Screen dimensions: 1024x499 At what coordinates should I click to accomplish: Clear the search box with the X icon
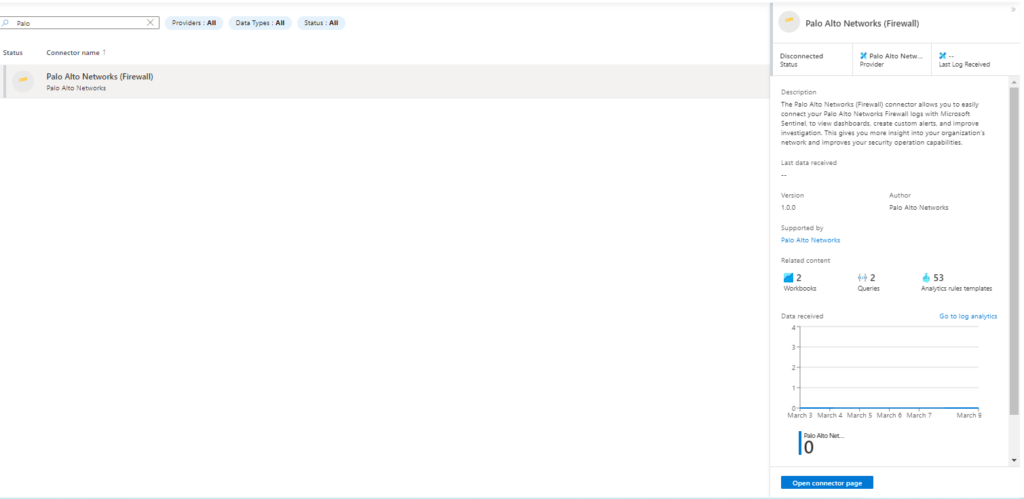pyautogui.click(x=150, y=23)
